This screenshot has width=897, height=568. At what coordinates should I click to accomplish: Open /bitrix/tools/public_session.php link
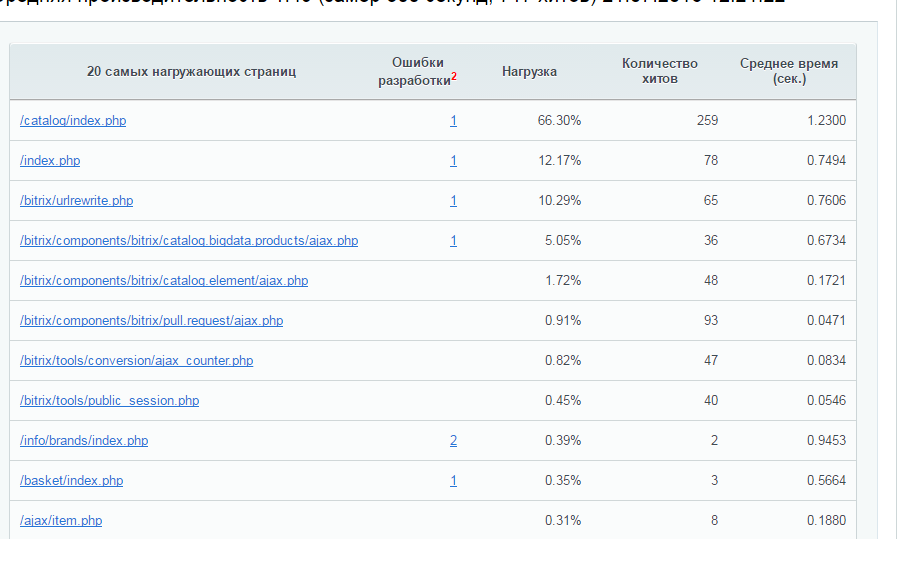tap(110, 401)
